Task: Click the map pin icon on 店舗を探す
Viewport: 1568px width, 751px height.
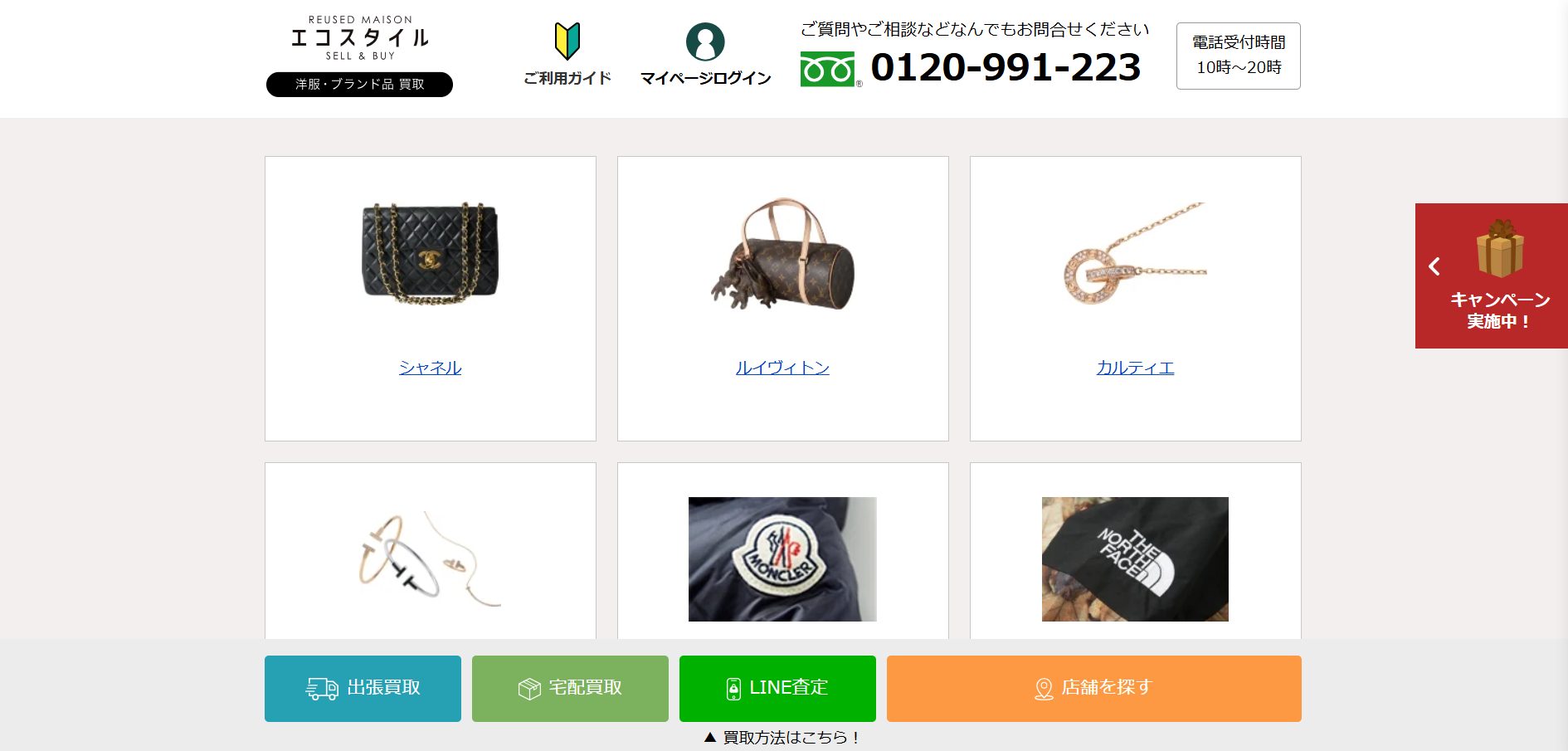Action: click(1044, 689)
